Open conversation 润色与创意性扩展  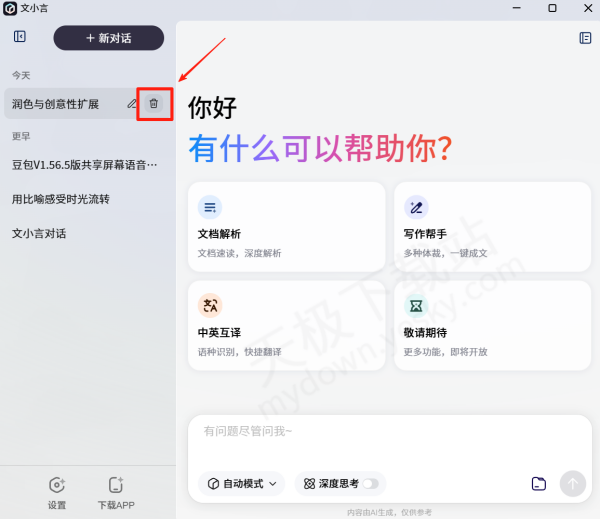(60, 104)
